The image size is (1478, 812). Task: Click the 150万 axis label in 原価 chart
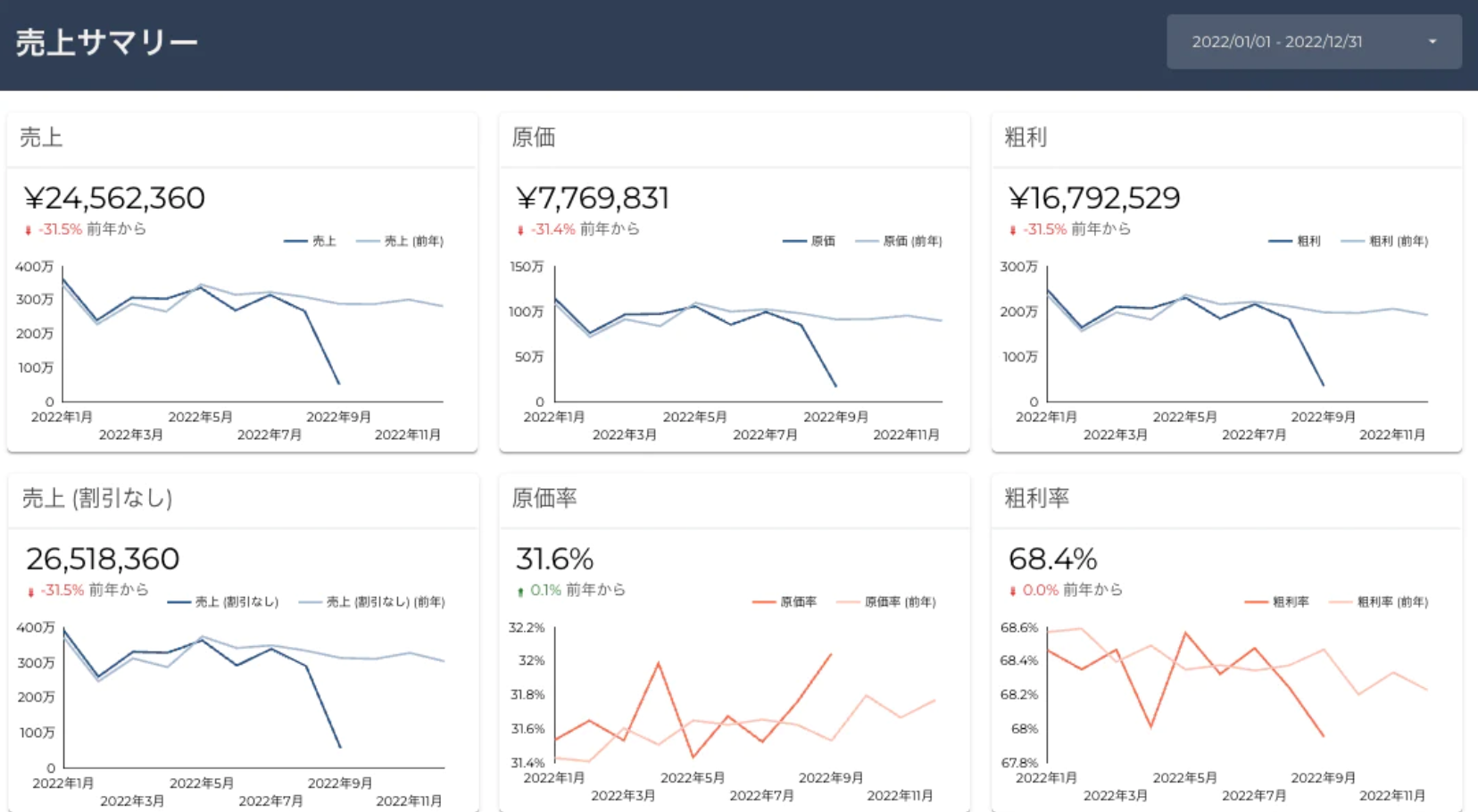527,267
